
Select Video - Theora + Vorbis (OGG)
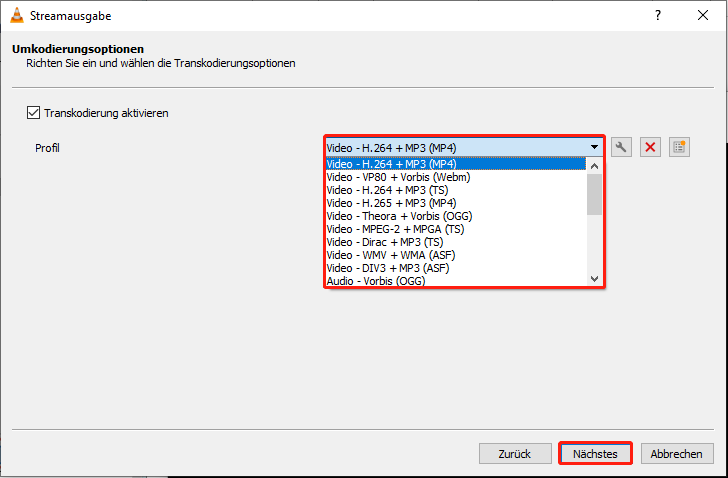455,216
